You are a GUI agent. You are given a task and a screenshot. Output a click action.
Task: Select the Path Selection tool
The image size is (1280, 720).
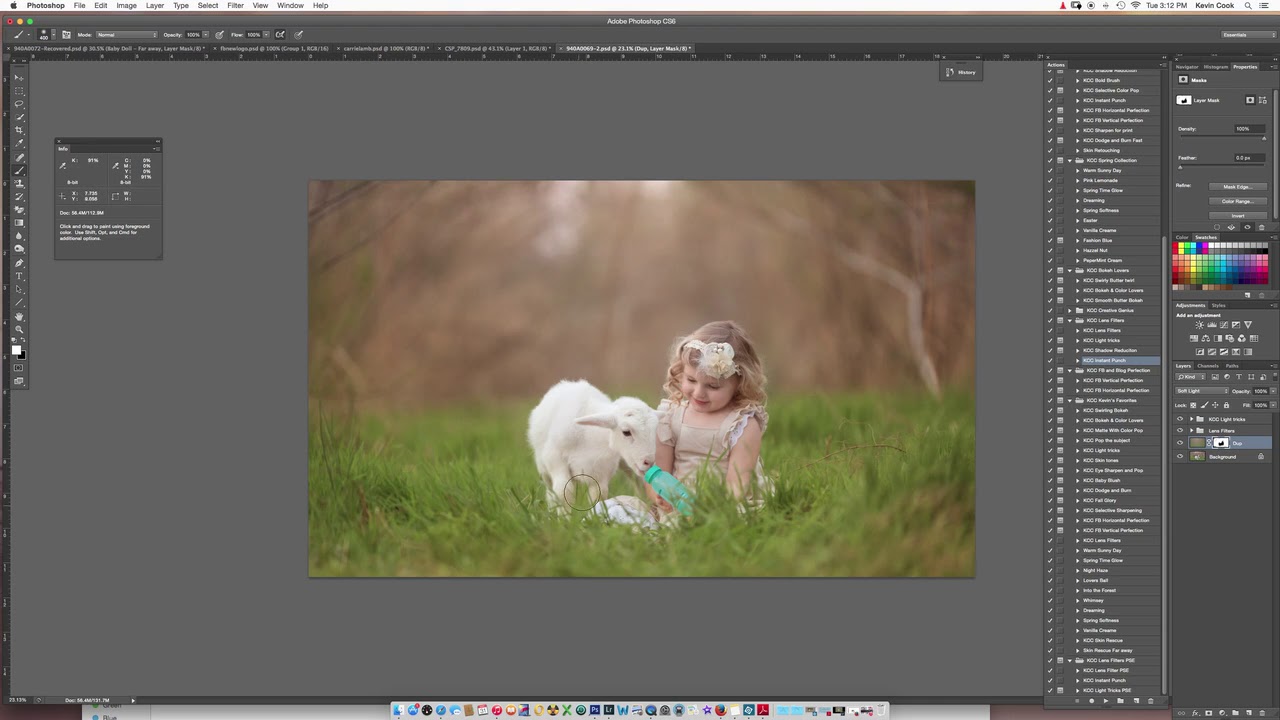[x=18, y=289]
